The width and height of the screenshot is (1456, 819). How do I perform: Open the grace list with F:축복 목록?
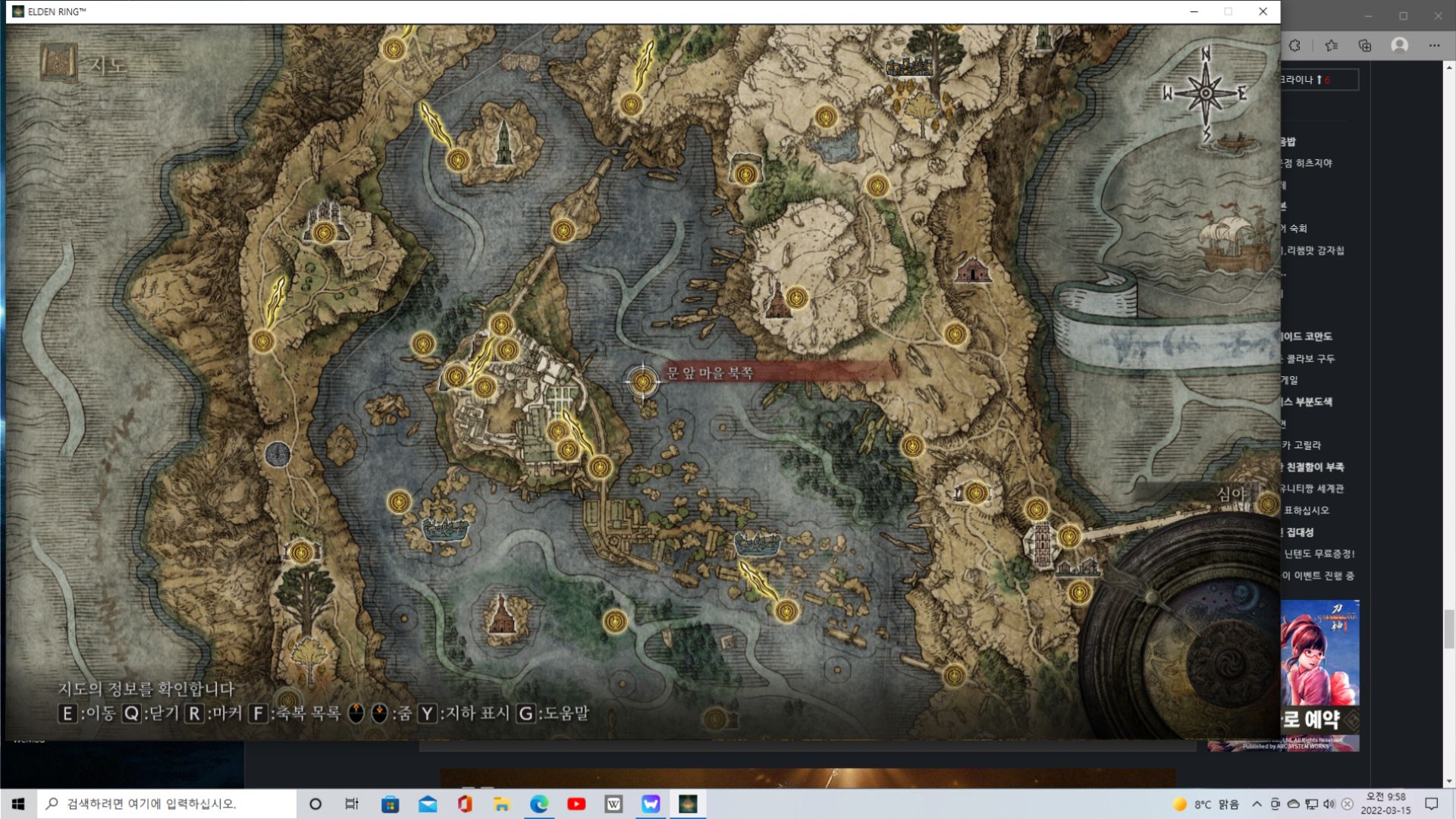coord(295,714)
